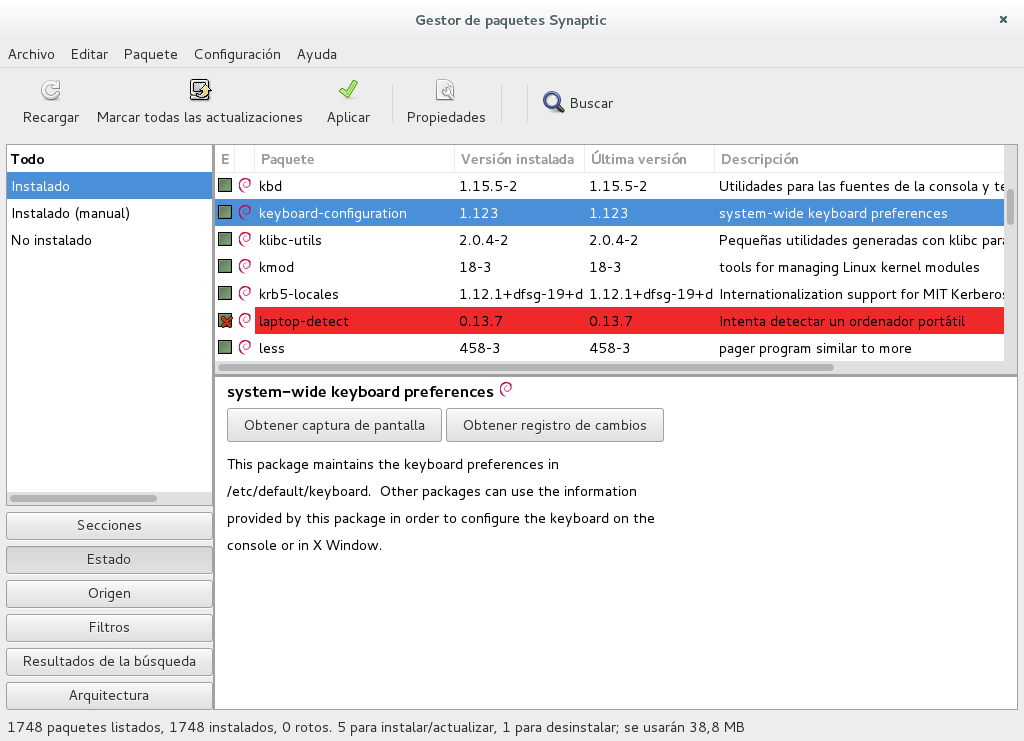Open the Ayuda menu
Viewport: 1024px width, 741px height.
(x=317, y=54)
